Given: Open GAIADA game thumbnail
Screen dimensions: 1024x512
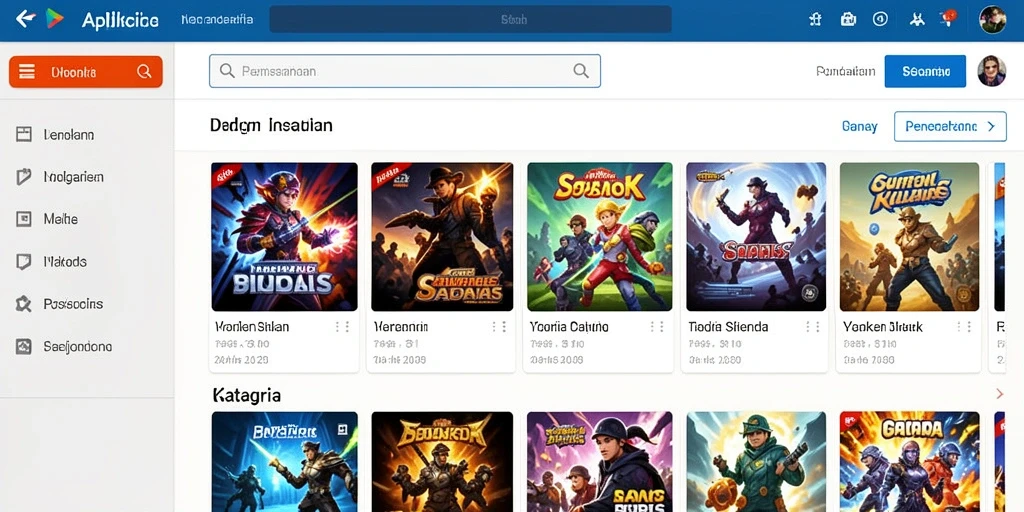Looking at the screenshot, I should tap(909, 462).
